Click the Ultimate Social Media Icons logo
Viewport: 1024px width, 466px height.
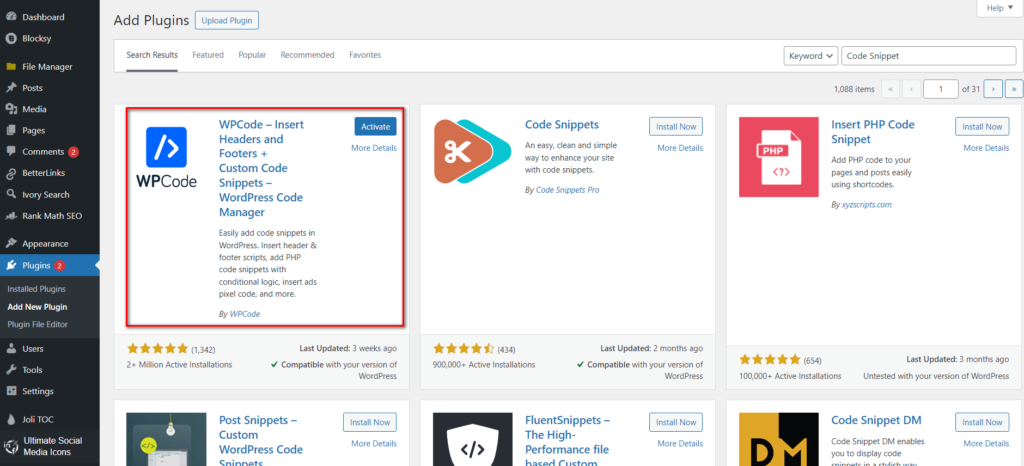[10, 446]
